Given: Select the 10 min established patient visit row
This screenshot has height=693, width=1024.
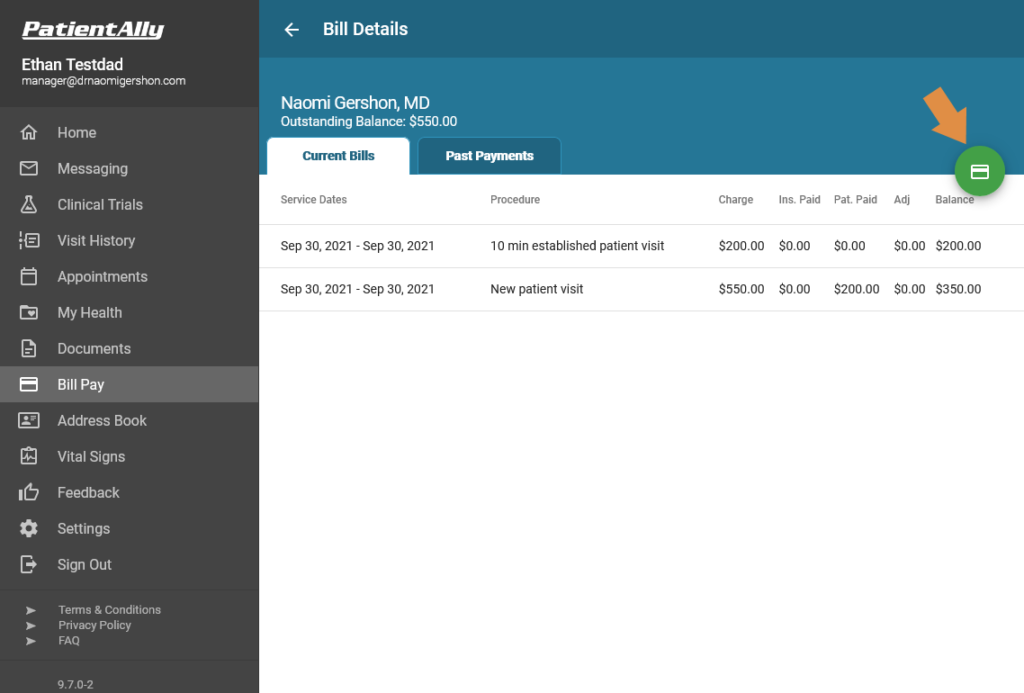Looking at the screenshot, I should point(641,246).
